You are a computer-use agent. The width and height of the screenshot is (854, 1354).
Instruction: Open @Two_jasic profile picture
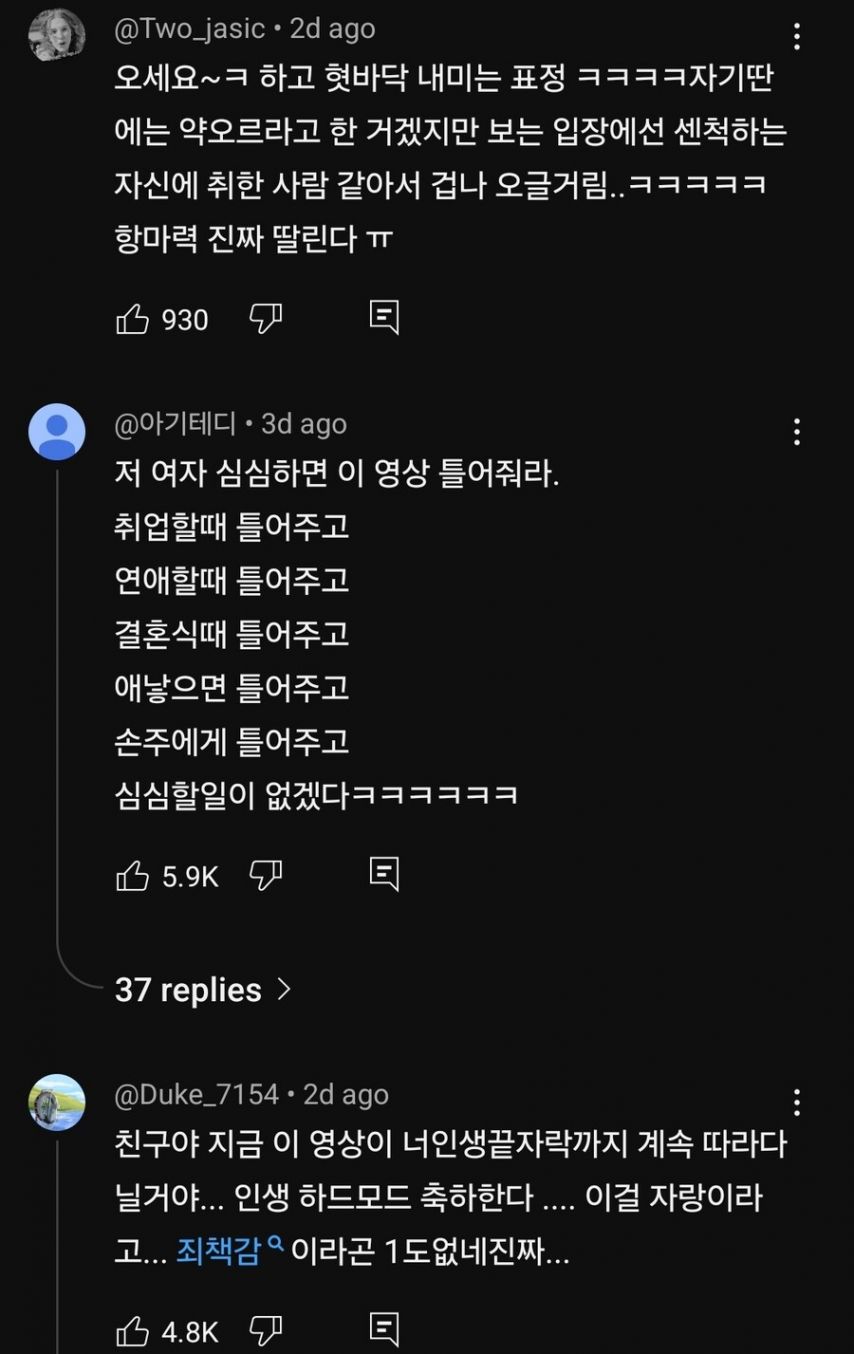click(57, 36)
